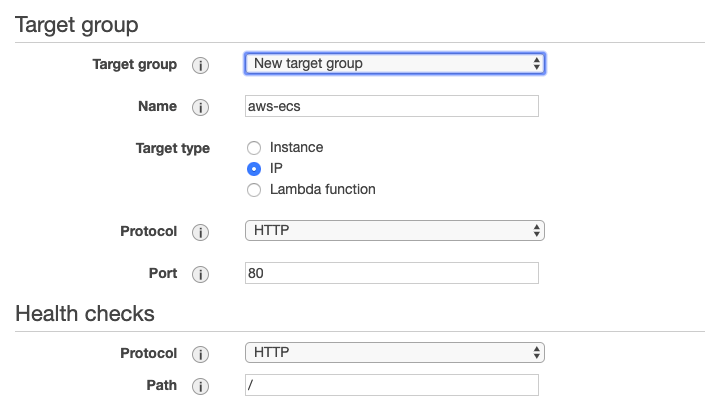The image size is (705, 417).
Task: Choose the IP target type radio button
Action: (254, 169)
